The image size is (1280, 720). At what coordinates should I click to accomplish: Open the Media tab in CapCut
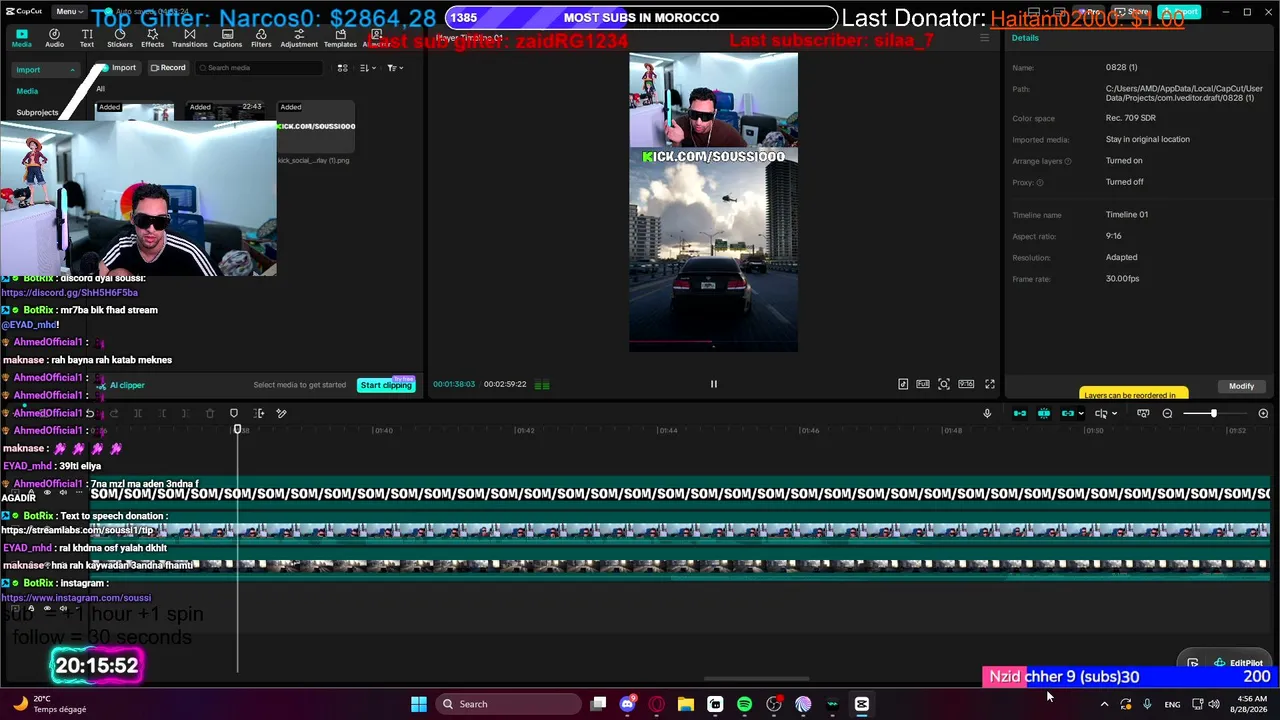tap(21, 38)
